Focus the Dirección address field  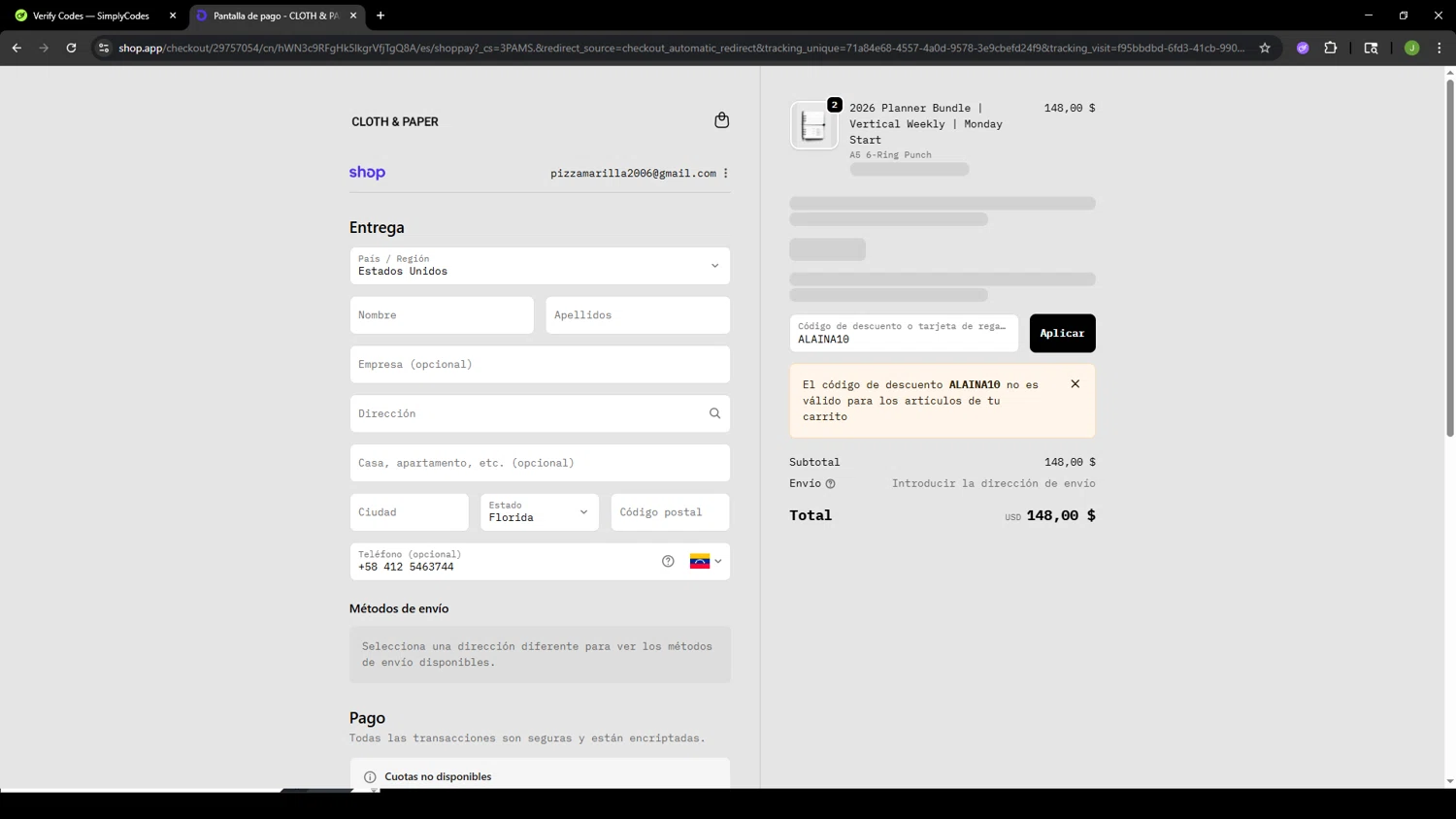540,414
